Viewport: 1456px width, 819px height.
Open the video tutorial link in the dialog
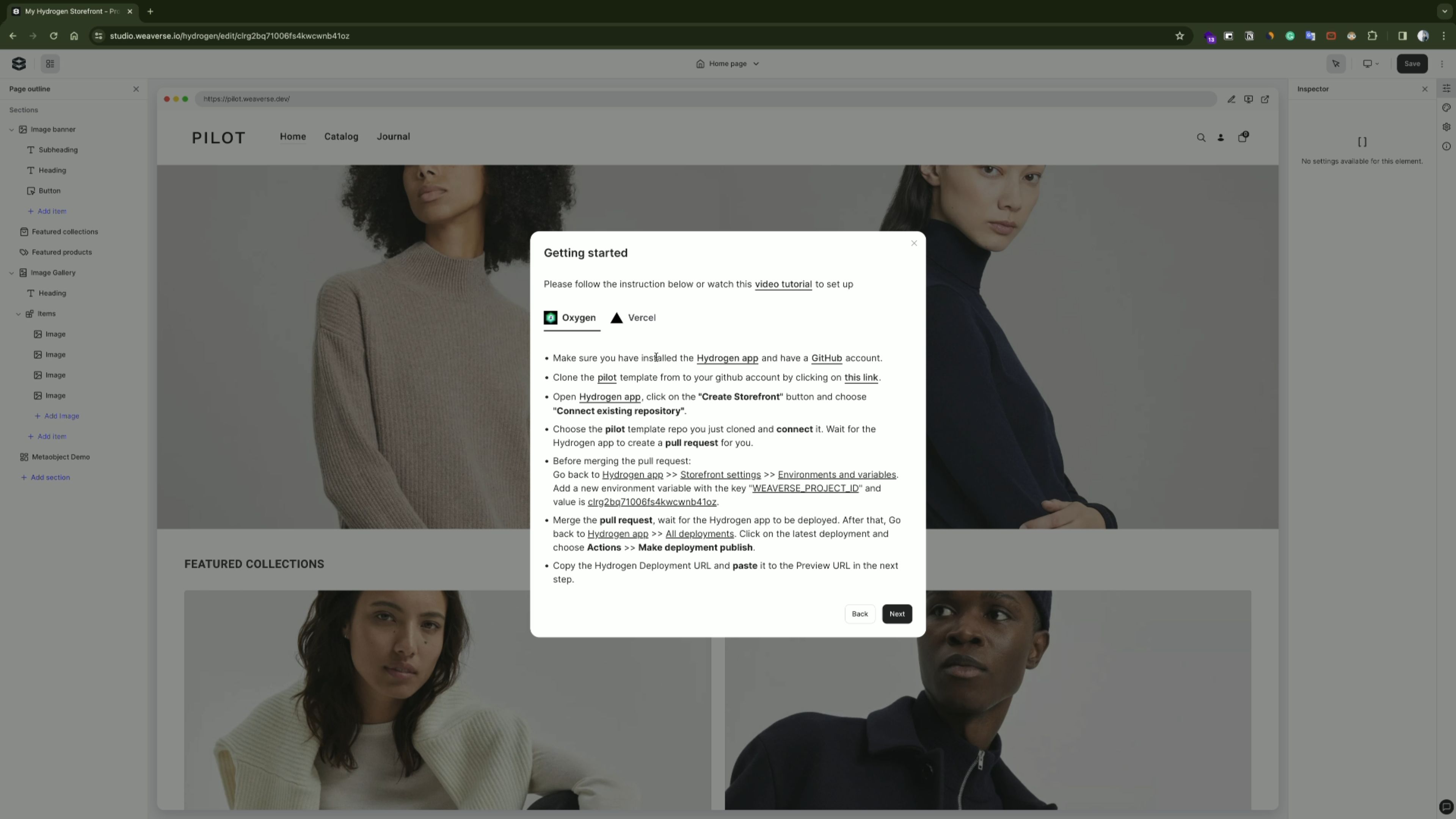click(x=783, y=284)
